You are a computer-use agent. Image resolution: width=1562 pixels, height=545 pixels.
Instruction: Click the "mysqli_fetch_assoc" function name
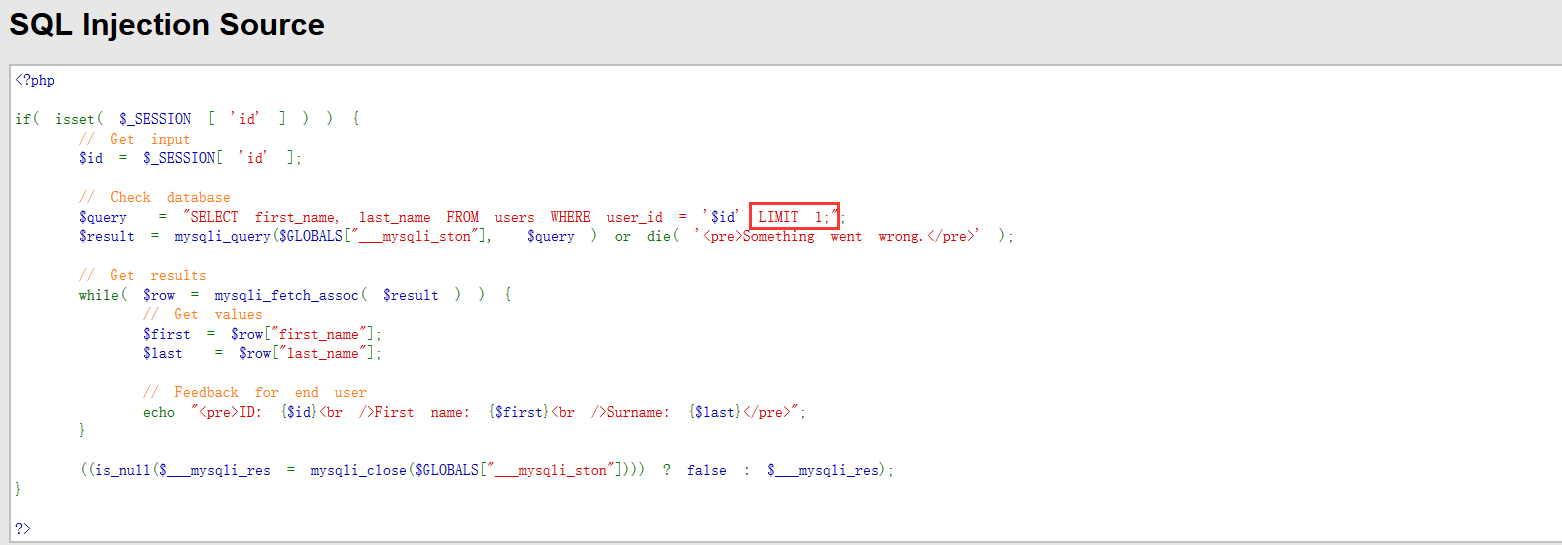(x=286, y=295)
